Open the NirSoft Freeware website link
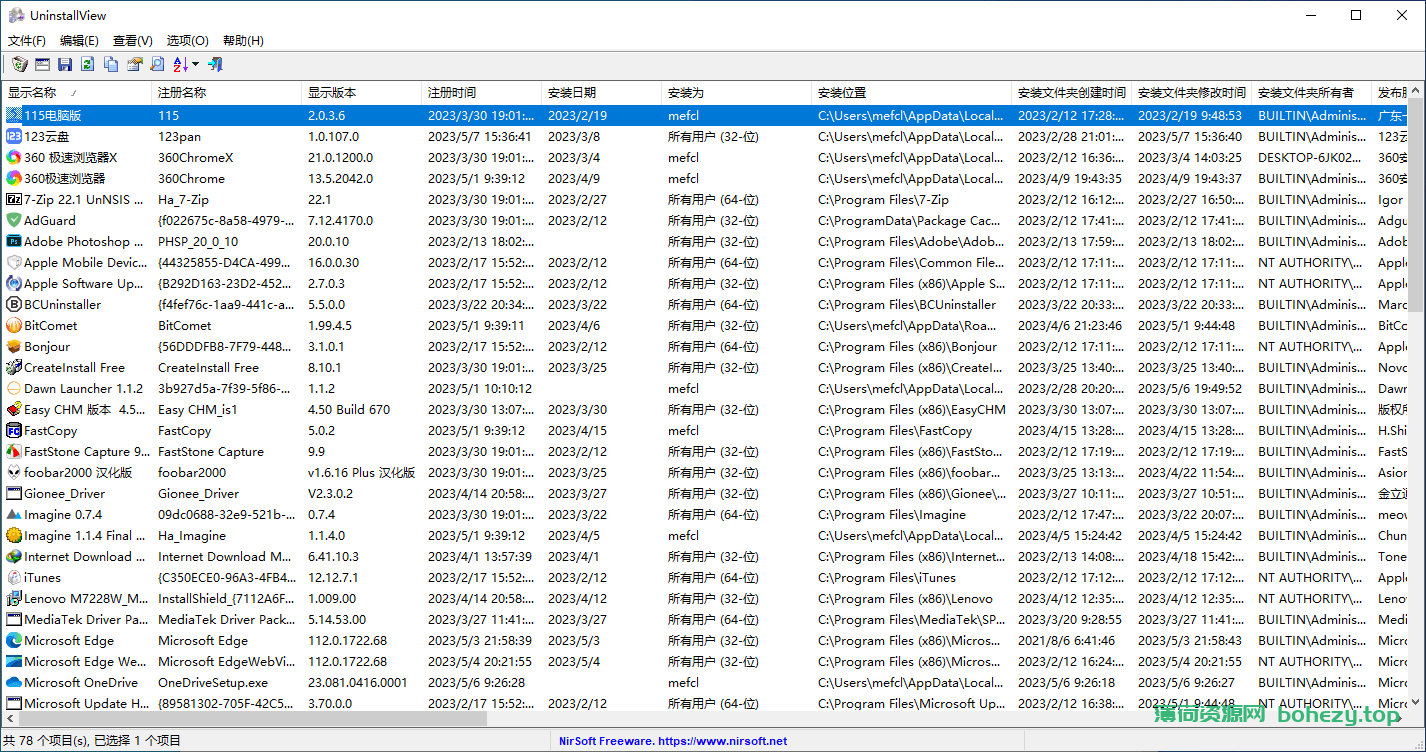Screen dimensions: 1426x752 point(673,741)
